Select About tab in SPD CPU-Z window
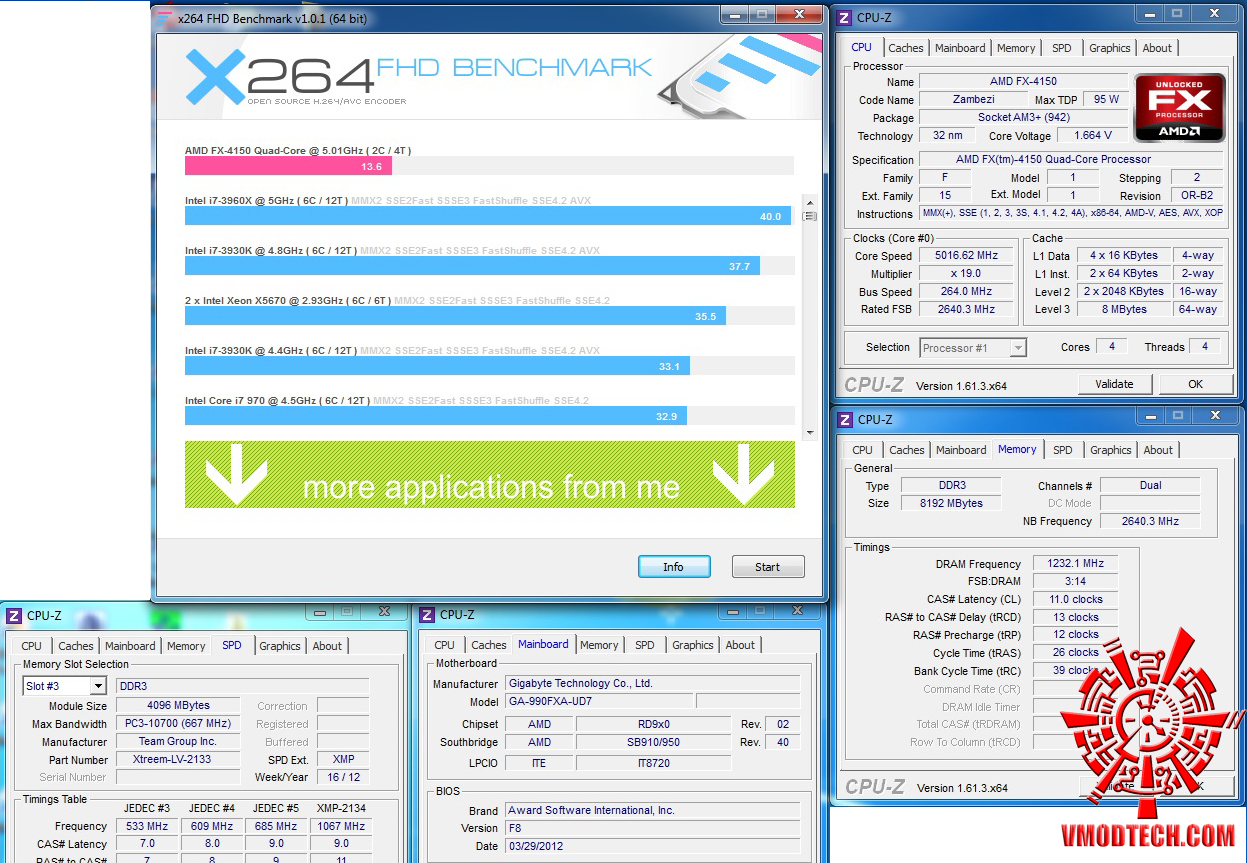This screenshot has height=863, width=1247. pos(327,646)
